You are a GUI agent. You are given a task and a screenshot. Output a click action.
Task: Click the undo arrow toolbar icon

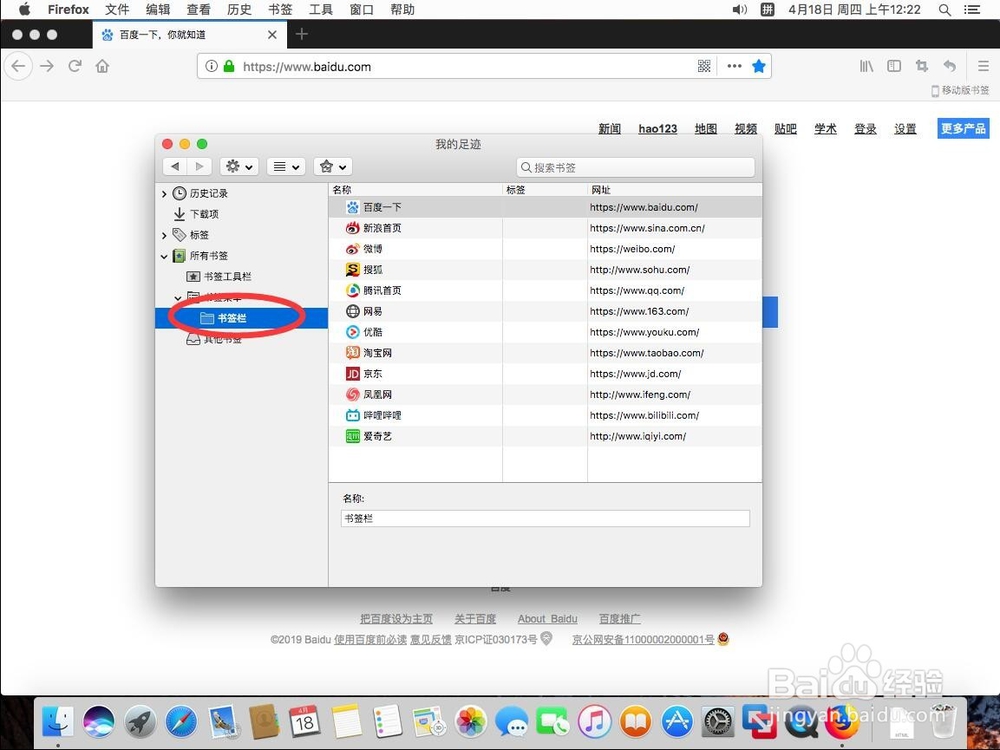pos(950,66)
